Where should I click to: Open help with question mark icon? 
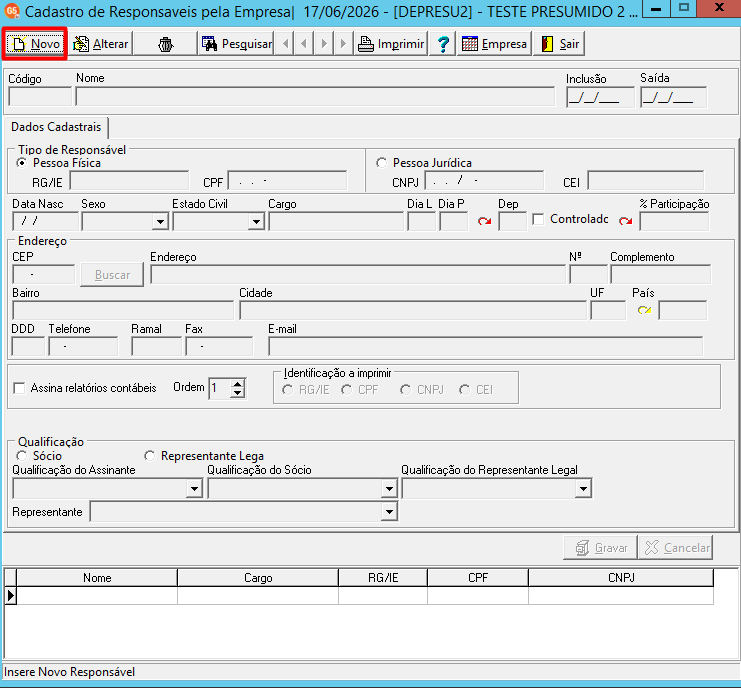(443, 44)
